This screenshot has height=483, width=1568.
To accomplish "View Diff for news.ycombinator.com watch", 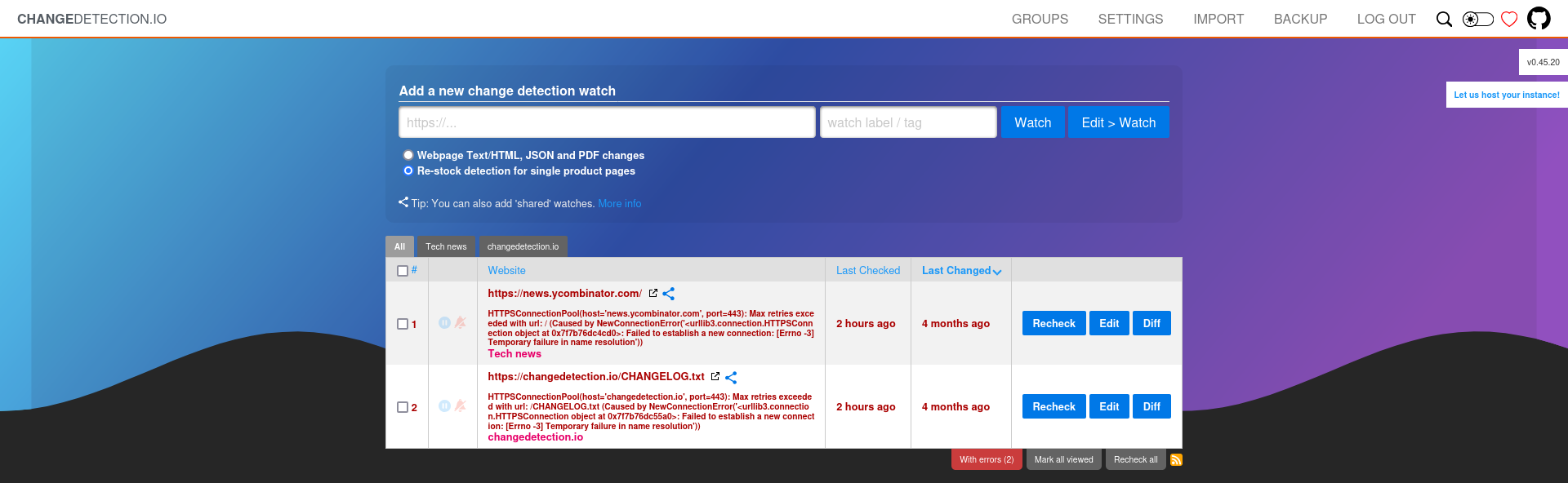I will [x=1151, y=323].
